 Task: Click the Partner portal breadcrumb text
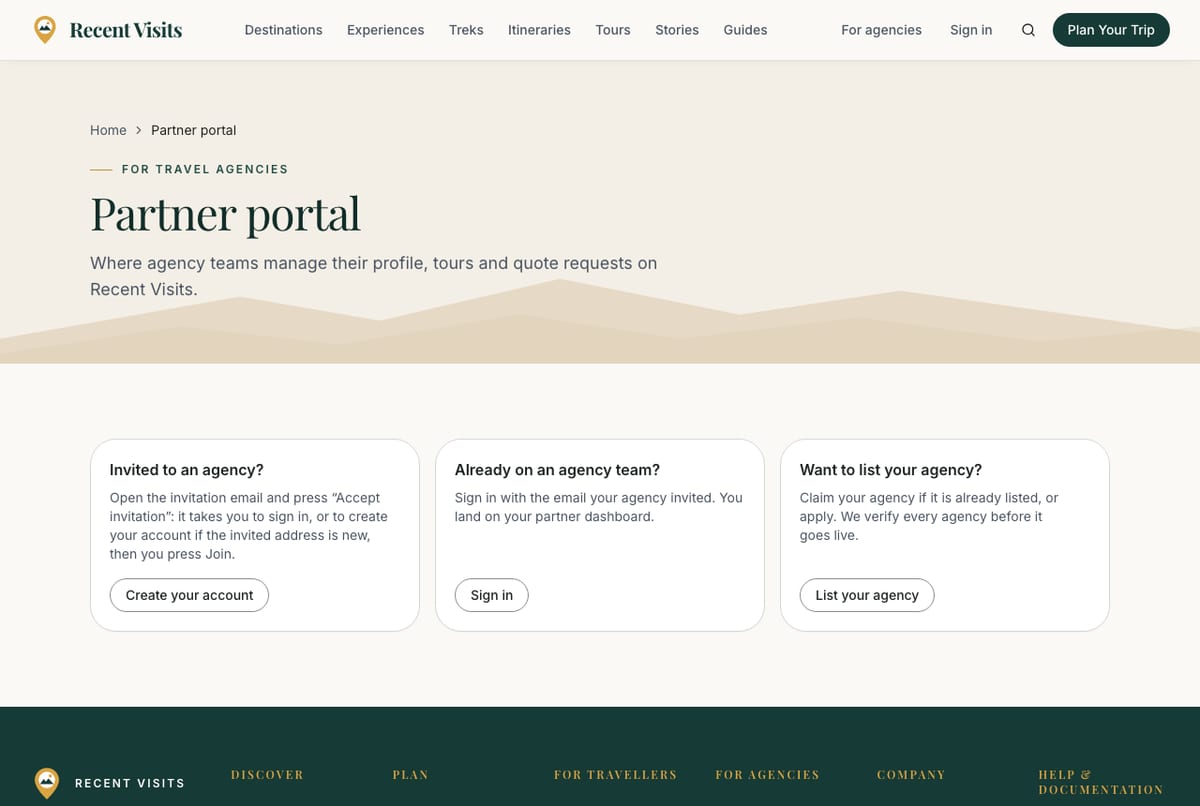pos(193,130)
